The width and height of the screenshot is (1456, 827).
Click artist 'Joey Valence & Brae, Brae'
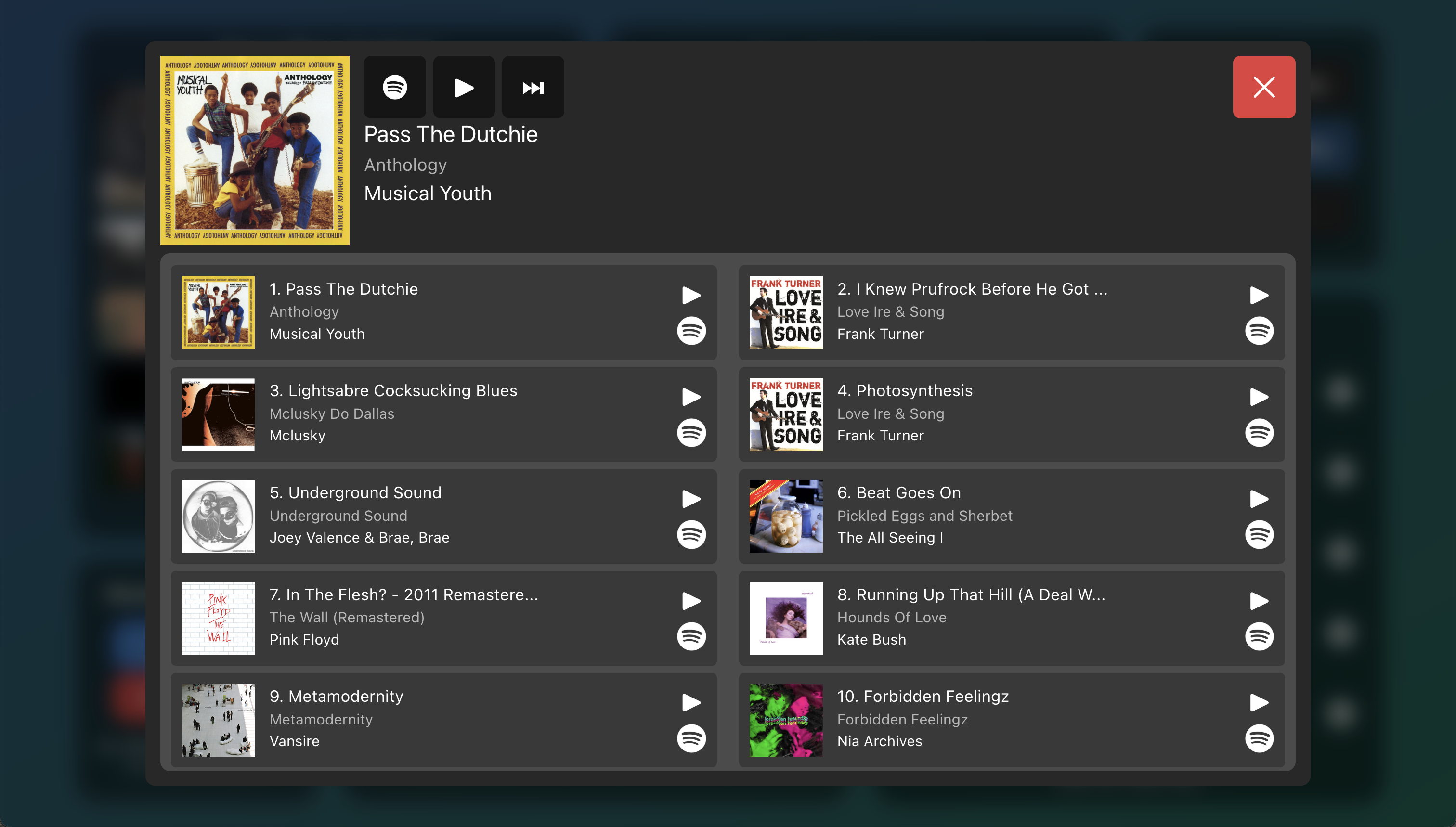[x=360, y=537]
